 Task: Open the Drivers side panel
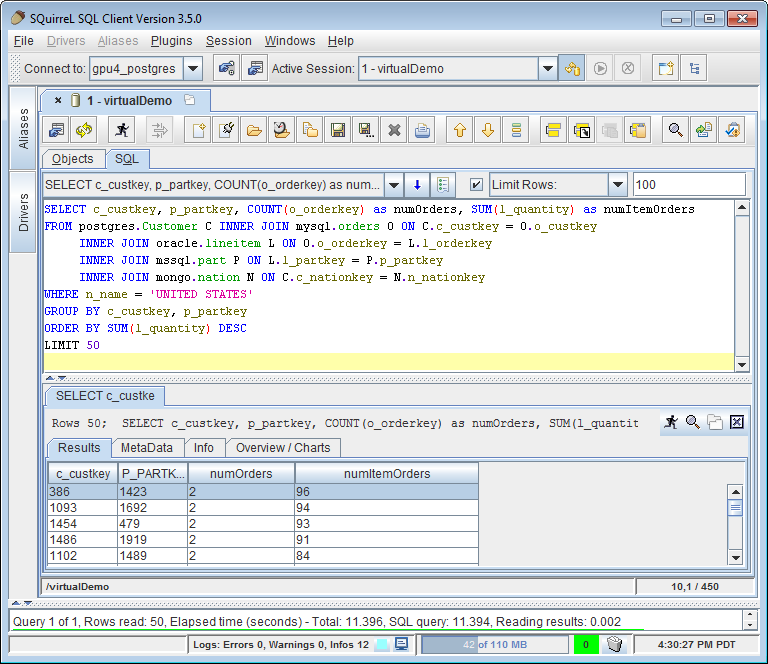tap(23, 212)
